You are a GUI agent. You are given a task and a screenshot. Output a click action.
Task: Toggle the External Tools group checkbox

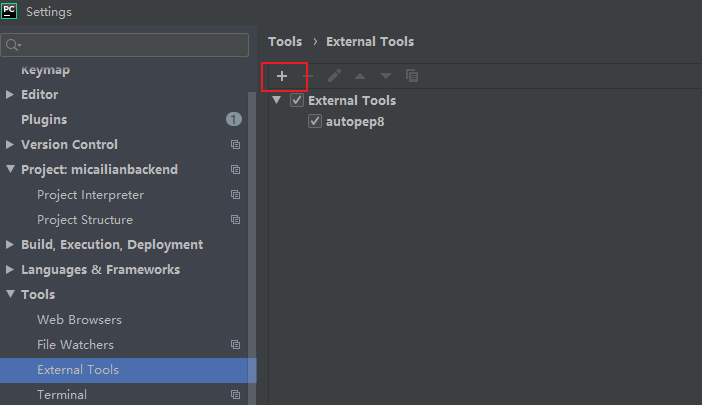(297, 100)
